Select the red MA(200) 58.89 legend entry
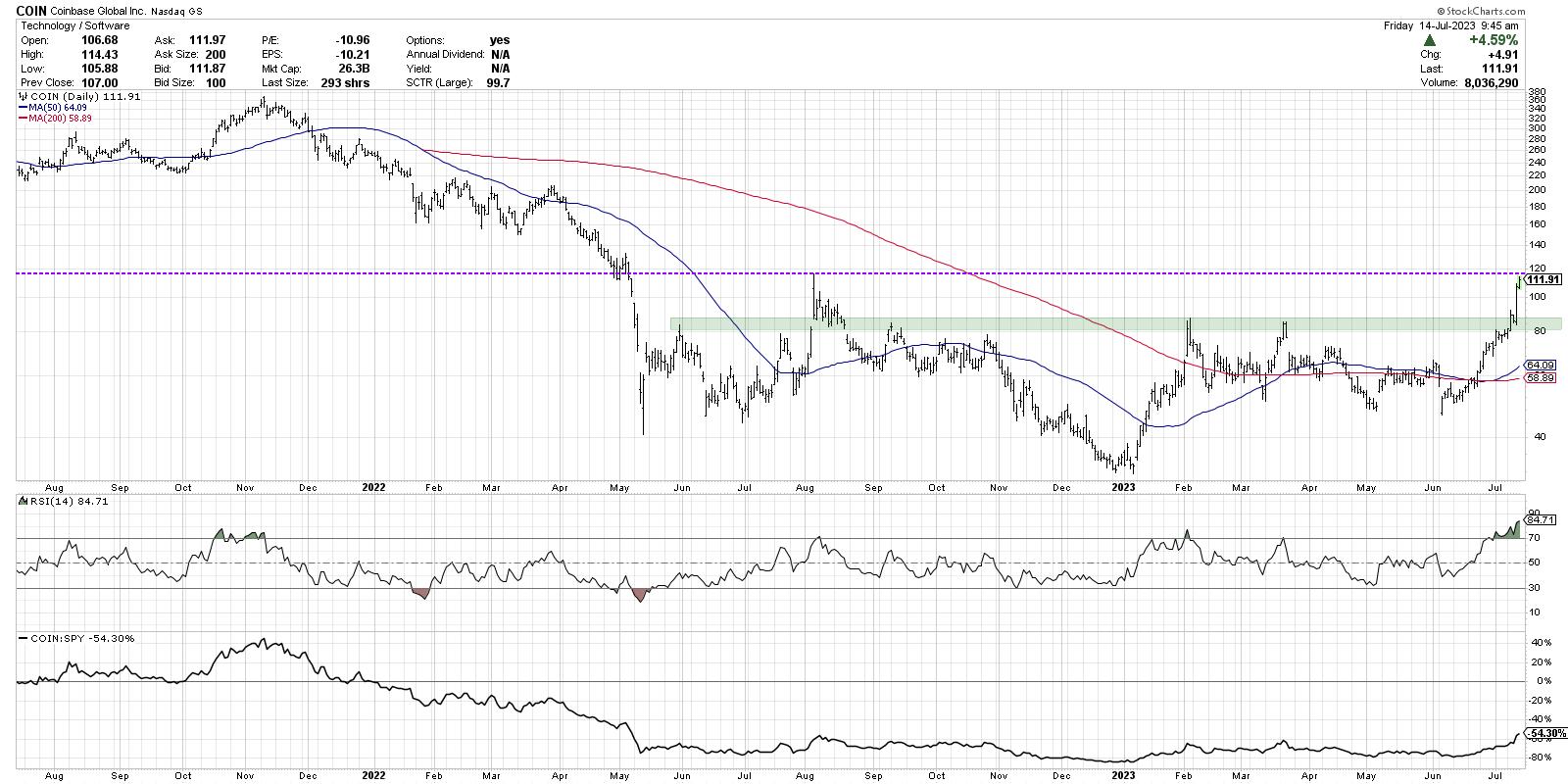Image resolution: width=1568 pixels, height=784 pixels. pyautogui.click(x=55, y=117)
